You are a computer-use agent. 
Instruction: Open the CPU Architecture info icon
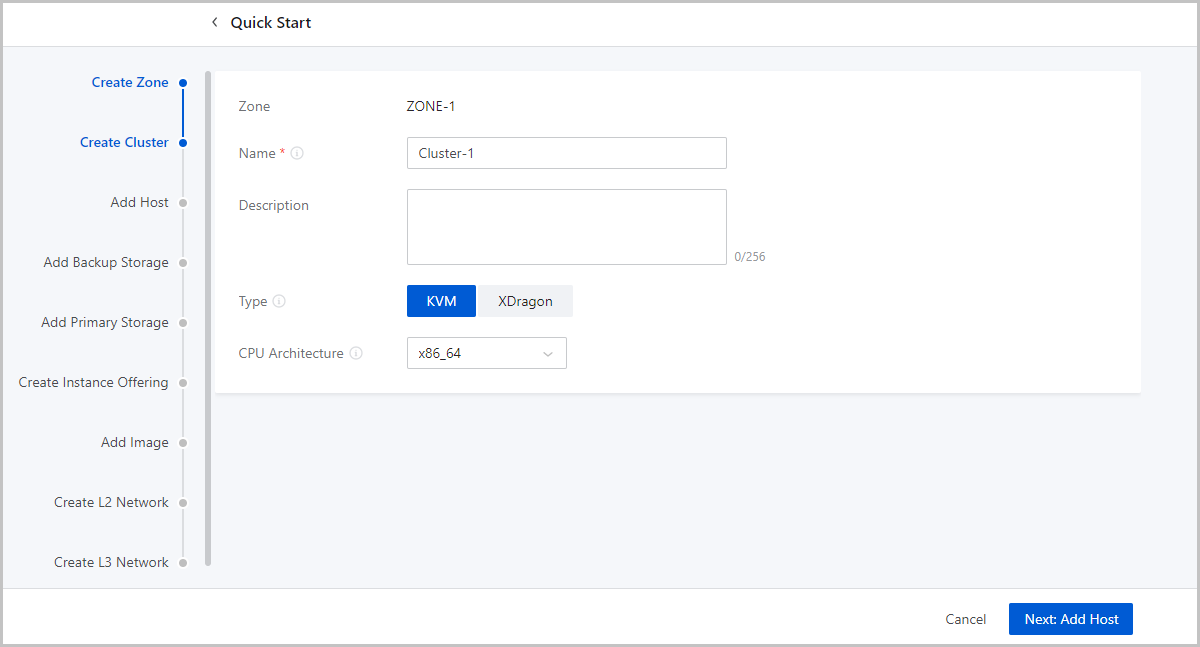[x=357, y=353]
